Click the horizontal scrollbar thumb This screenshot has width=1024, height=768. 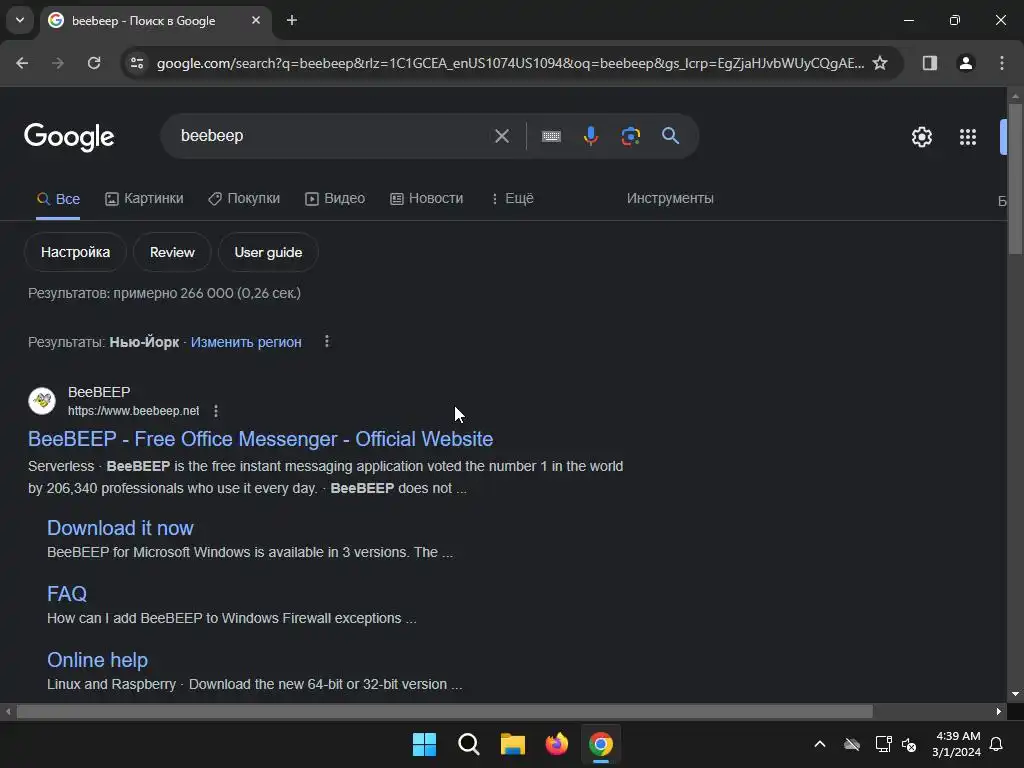click(x=445, y=711)
